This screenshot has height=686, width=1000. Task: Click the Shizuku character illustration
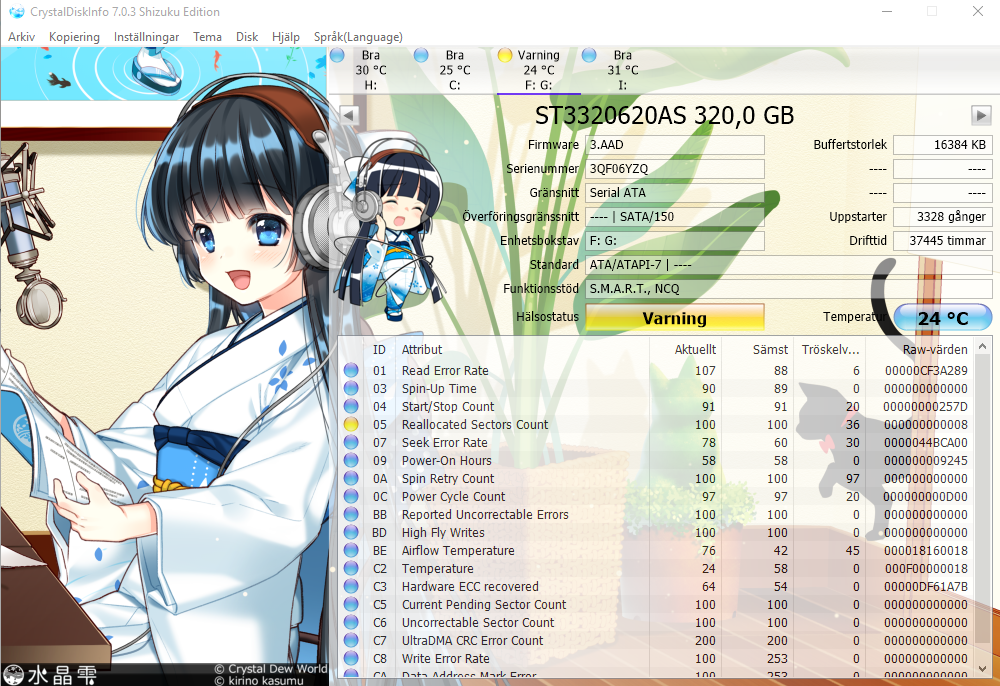[165, 367]
